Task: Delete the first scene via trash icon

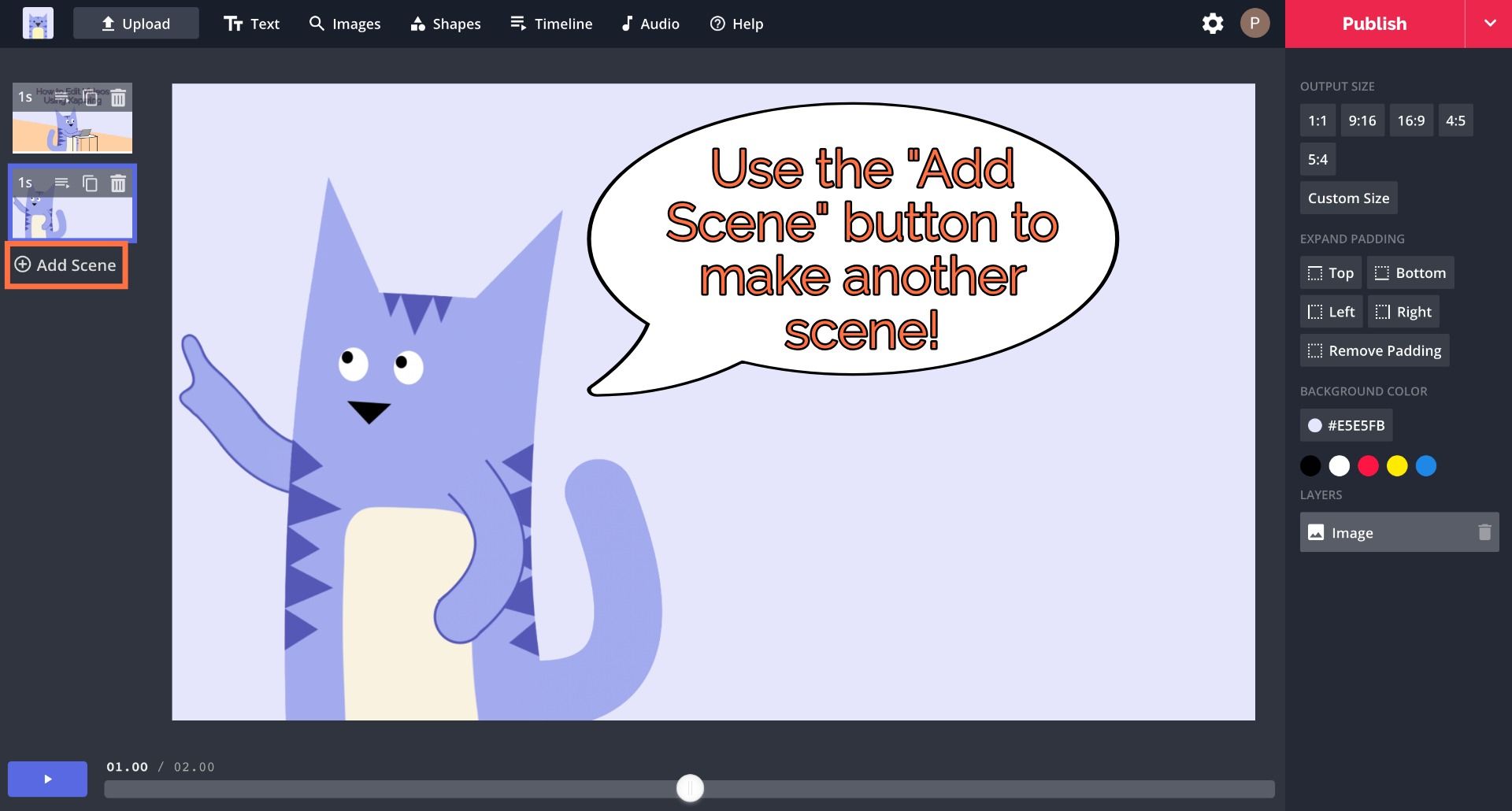Action: click(x=118, y=98)
